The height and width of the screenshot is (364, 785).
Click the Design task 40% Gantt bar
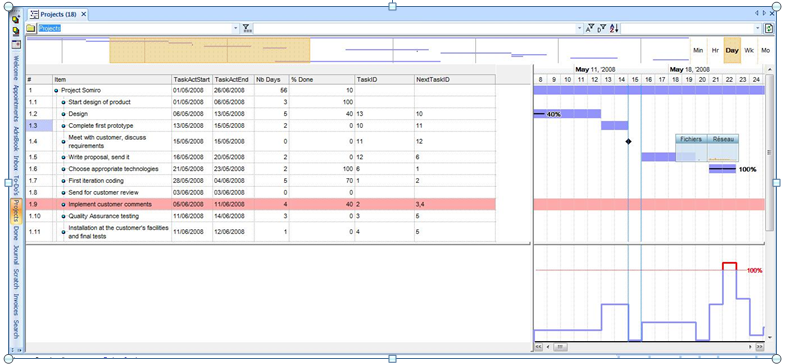(x=567, y=114)
